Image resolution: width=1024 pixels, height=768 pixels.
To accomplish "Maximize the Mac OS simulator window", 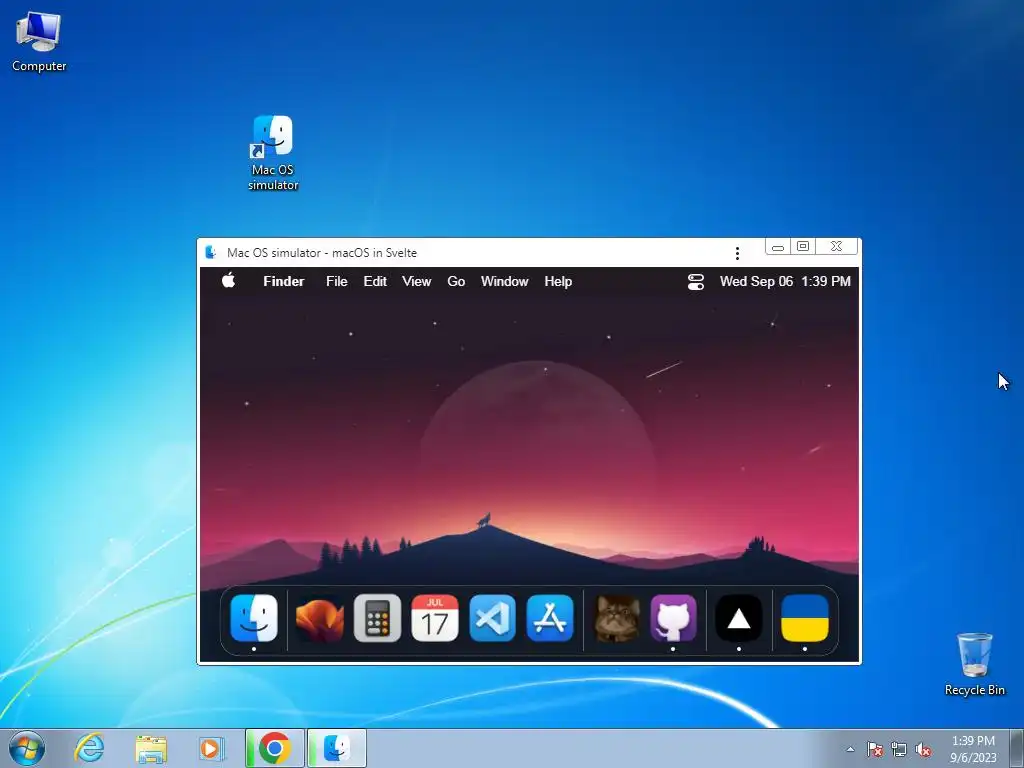I will click(803, 247).
